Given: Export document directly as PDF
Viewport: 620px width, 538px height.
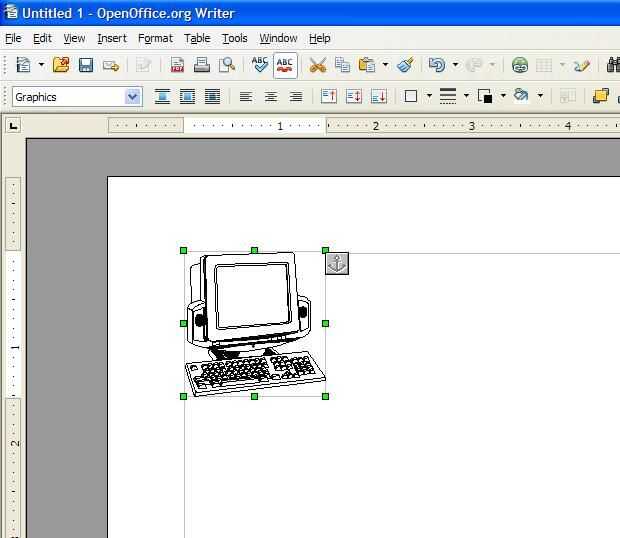Looking at the screenshot, I should click(177, 65).
